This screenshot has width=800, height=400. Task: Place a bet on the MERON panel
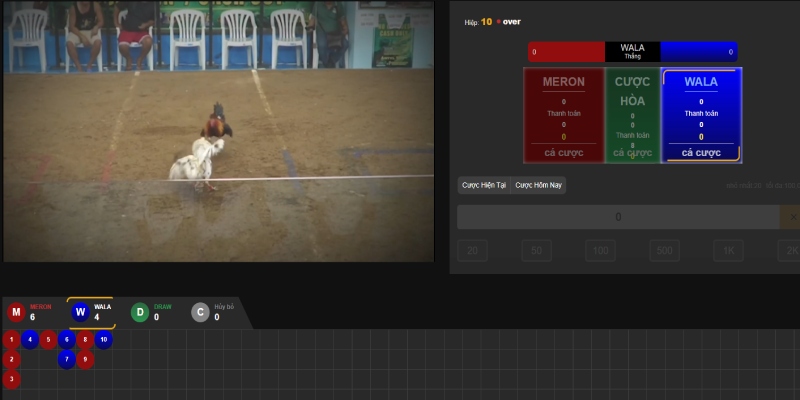[563, 115]
